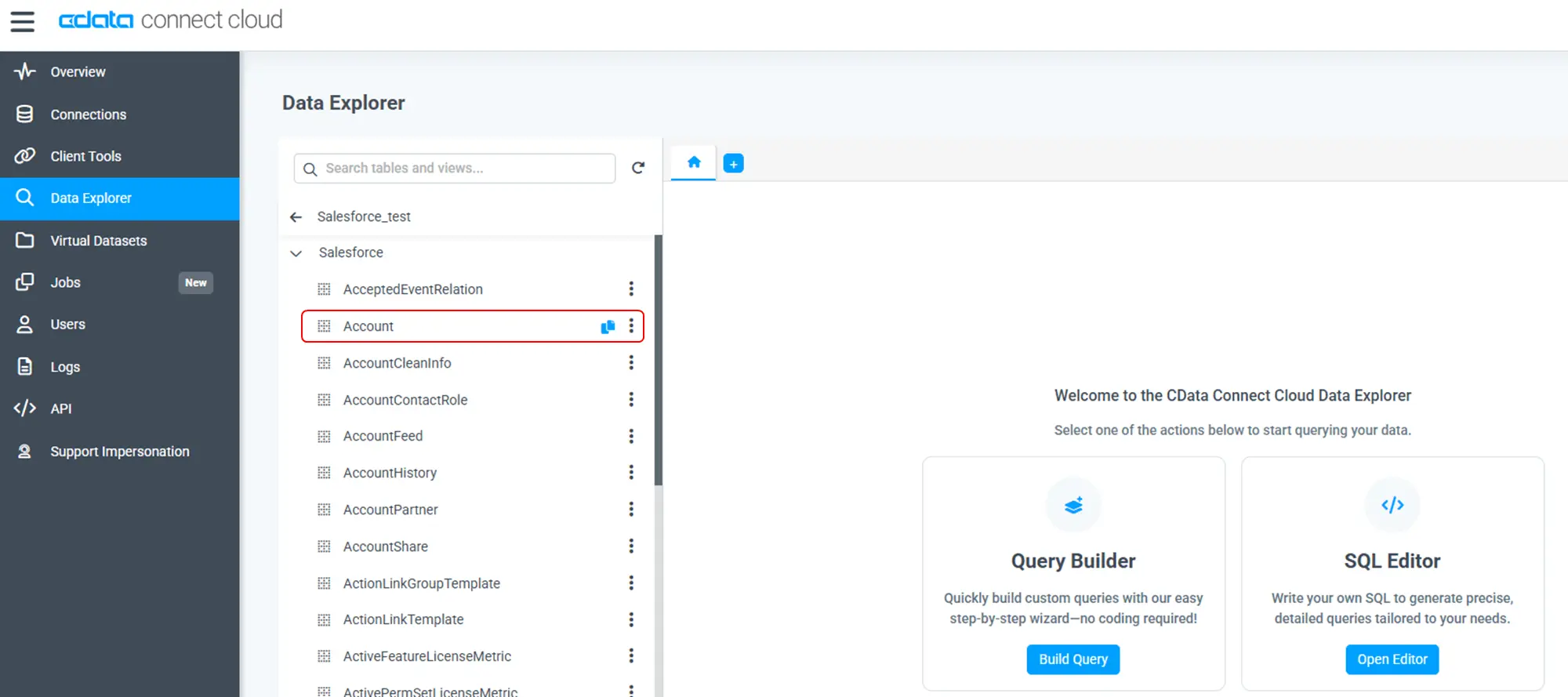This screenshot has height=697, width=1568.
Task: Add a new query tab
Action: click(733, 164)
